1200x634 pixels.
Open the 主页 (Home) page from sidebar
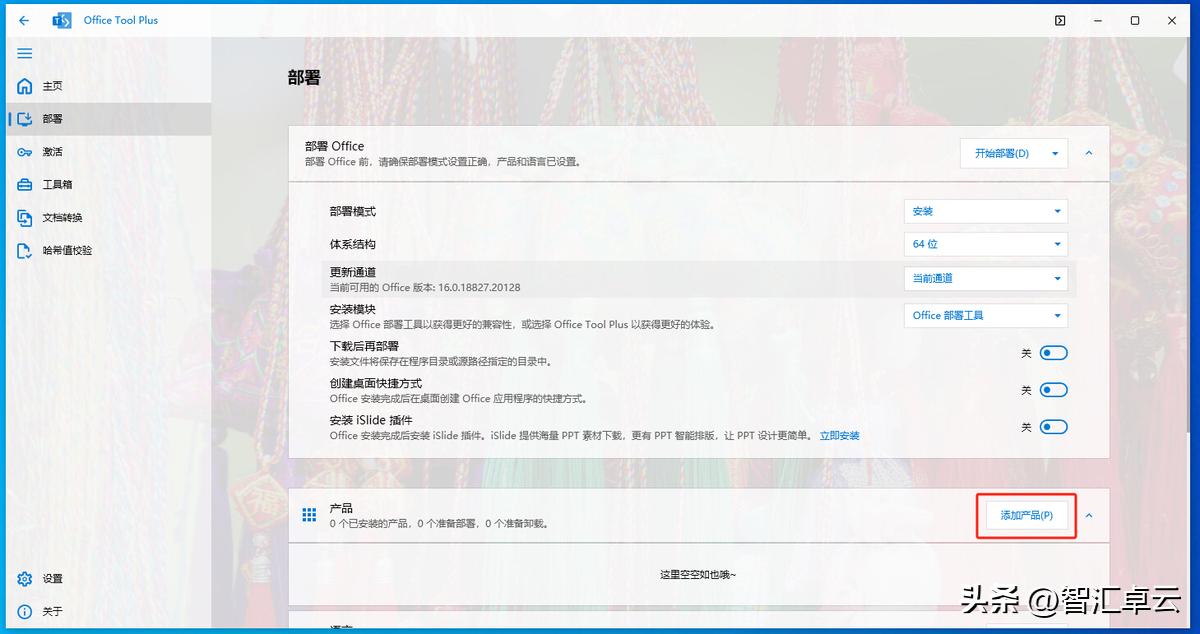coord(60,86)
